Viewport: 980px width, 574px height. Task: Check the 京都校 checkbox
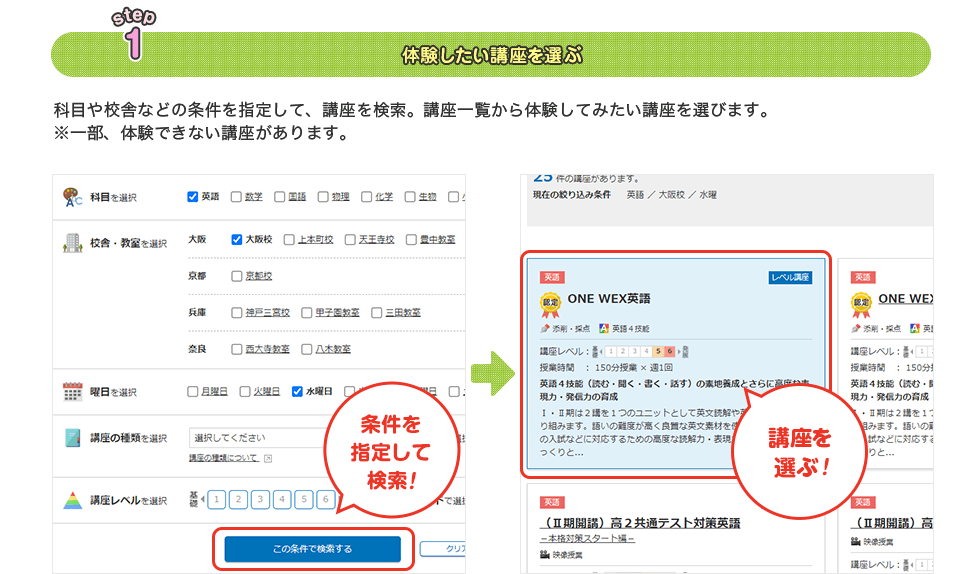click(236, 276)
